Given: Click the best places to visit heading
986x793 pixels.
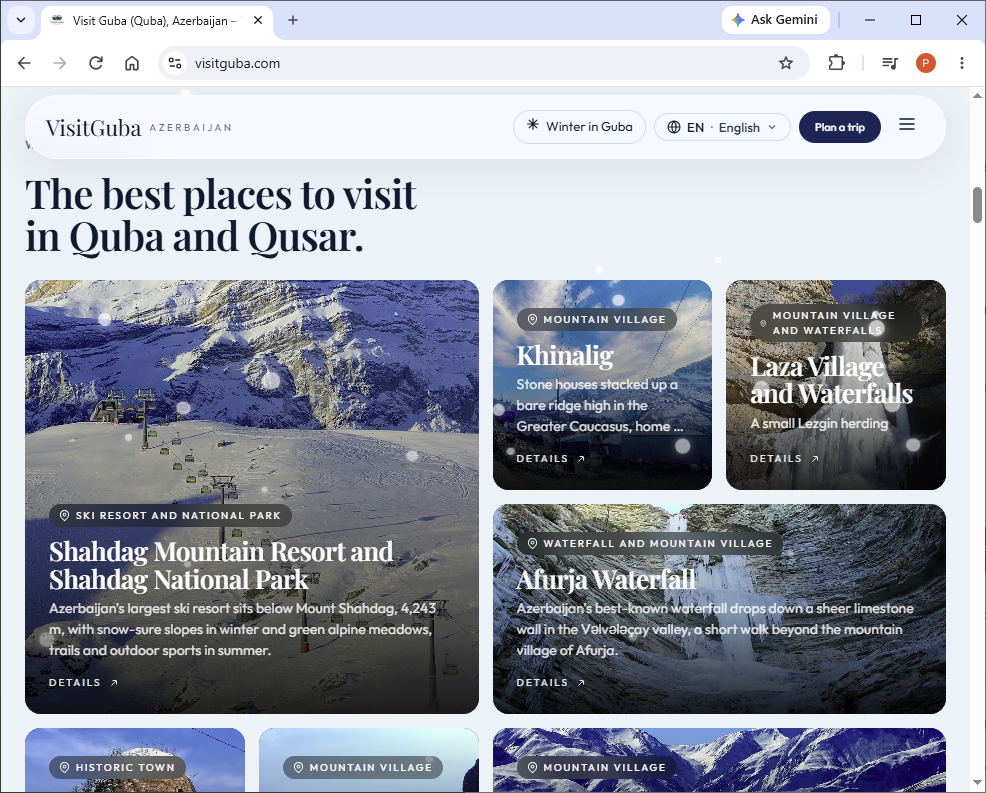Looking at the screenshot, I should point(221,216).
